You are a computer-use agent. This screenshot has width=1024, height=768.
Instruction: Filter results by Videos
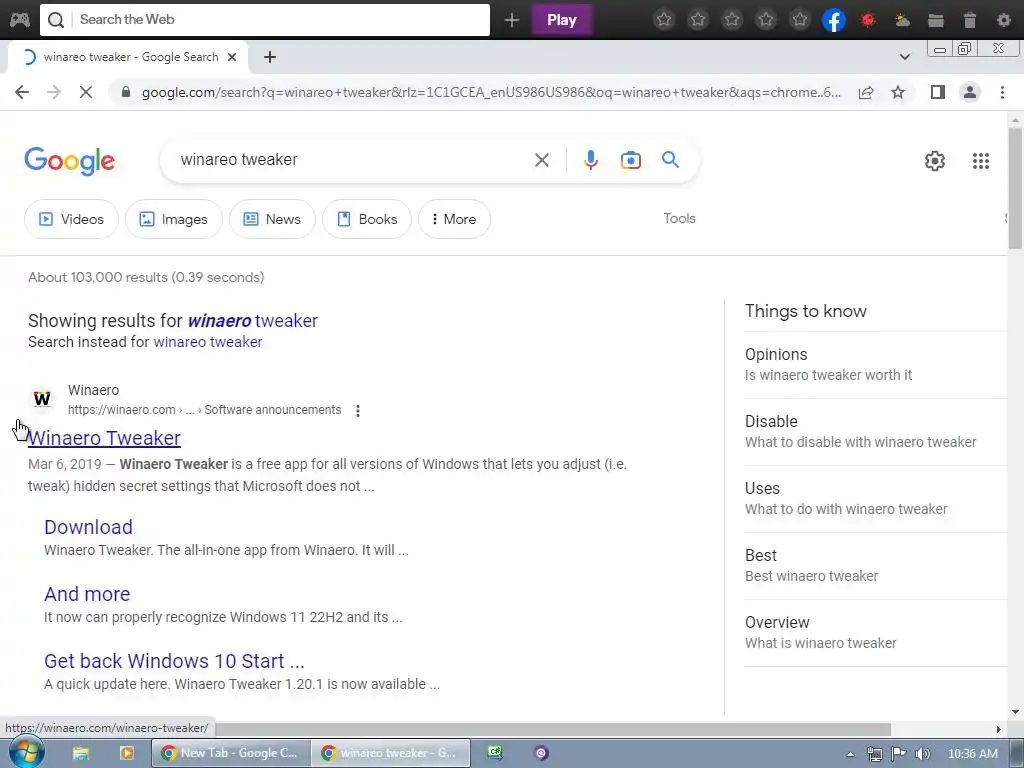point(71,219)
